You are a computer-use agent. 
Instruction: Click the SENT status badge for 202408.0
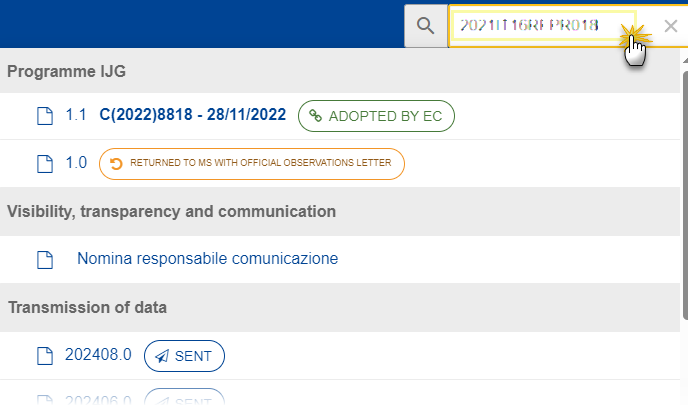(184, 356)
